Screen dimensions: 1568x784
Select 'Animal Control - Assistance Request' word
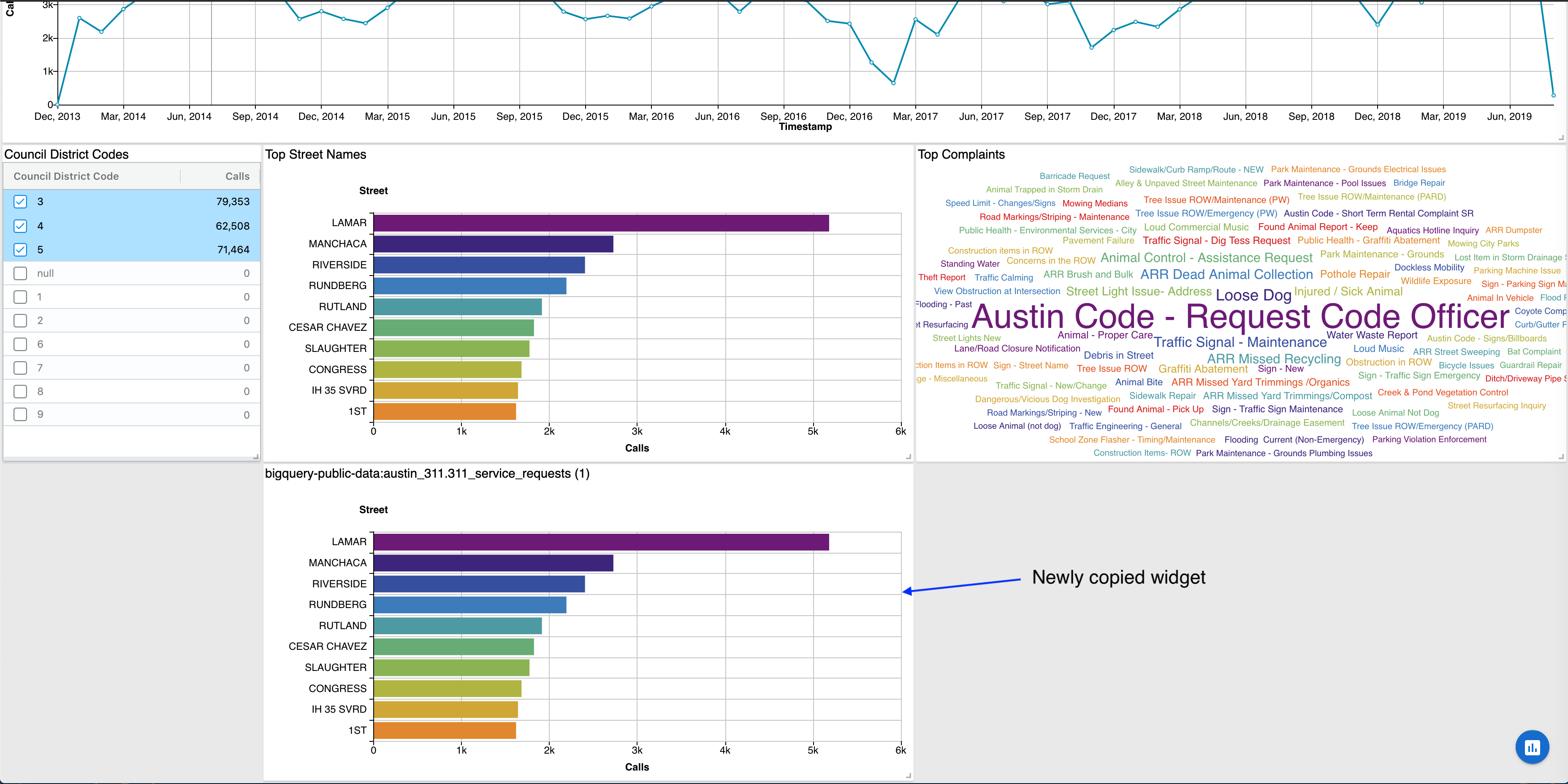pyautogui.click(x=1207, y=258)
